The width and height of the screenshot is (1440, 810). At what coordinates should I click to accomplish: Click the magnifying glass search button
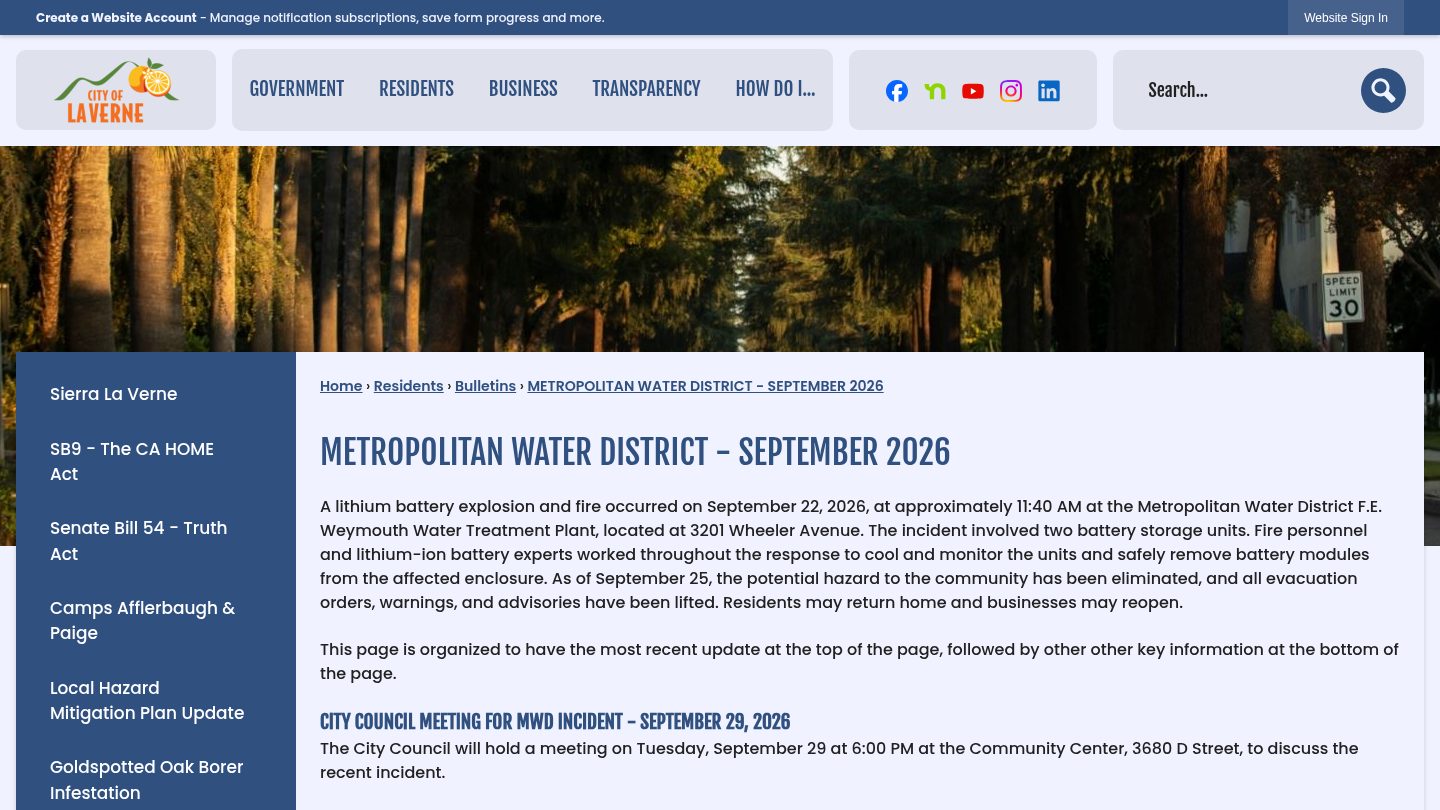click(1383, 90)
